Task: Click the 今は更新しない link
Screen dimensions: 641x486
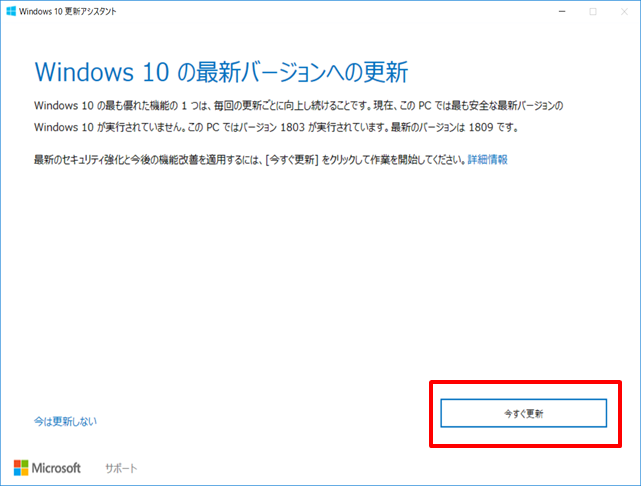Action: pos(65,421)
